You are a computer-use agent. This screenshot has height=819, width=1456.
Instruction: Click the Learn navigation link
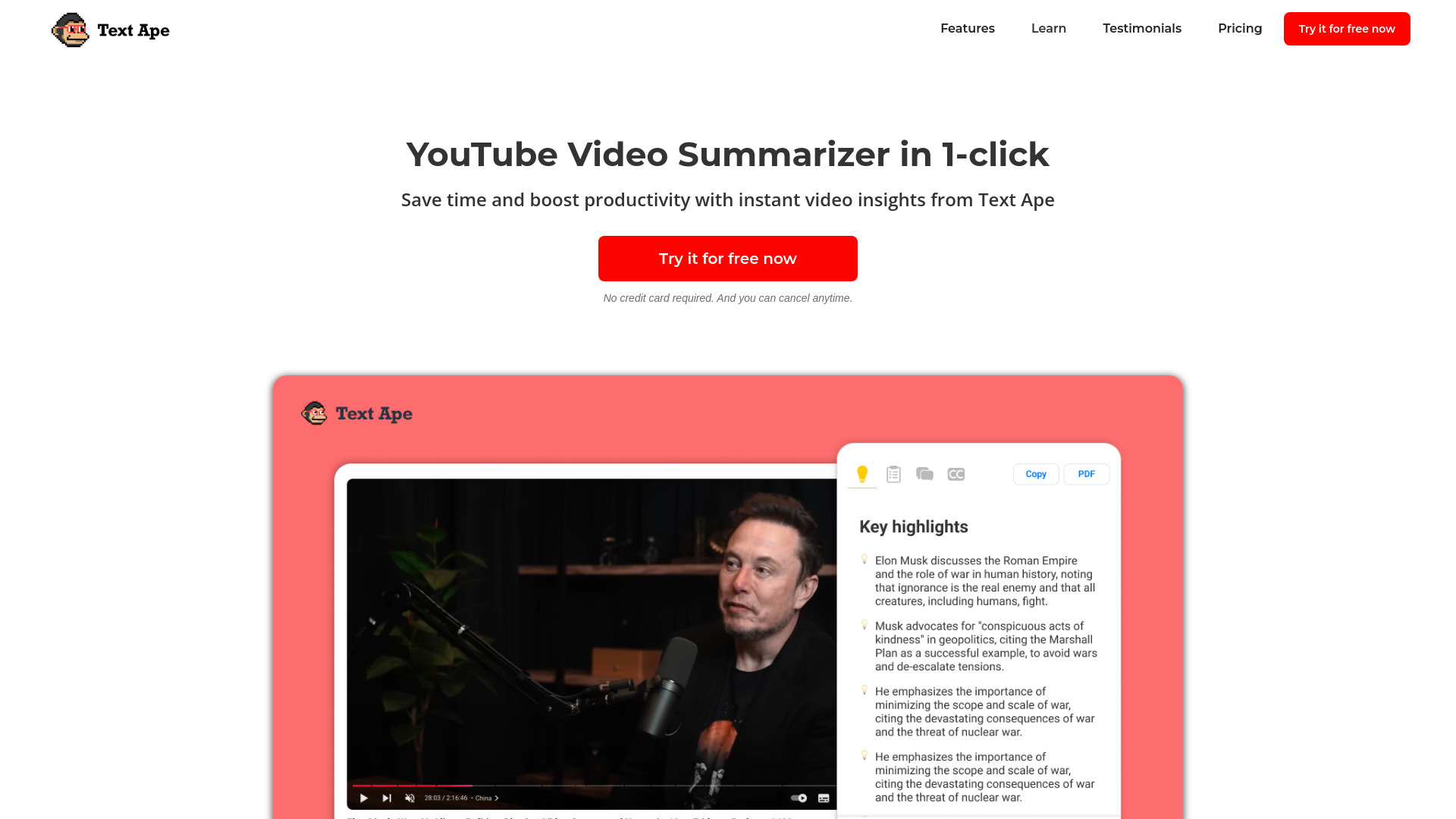[1048, 28]
